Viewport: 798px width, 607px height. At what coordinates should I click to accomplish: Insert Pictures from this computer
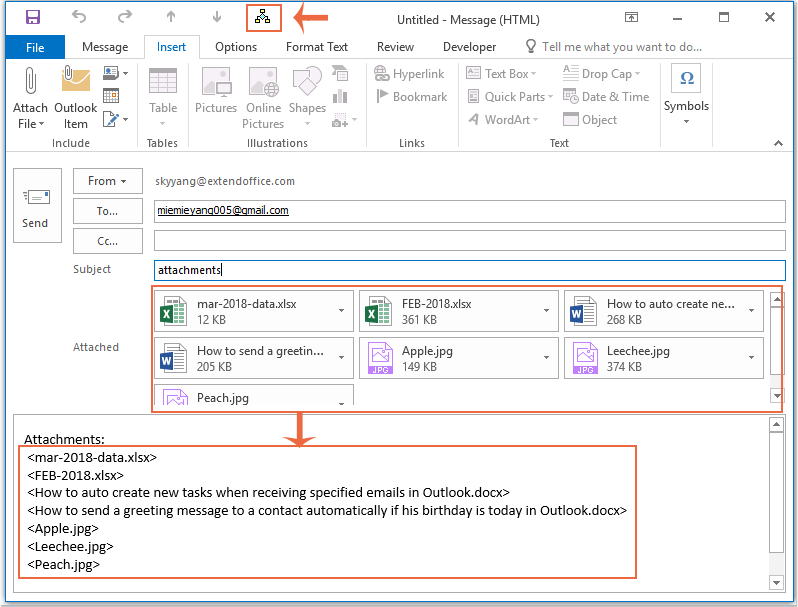(x=216, y=91)
